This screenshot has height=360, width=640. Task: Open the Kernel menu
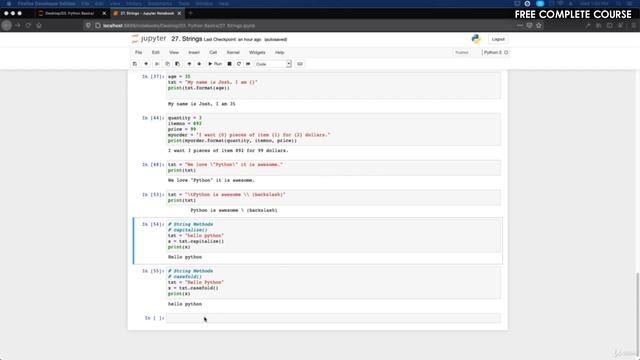pos(233,53)
